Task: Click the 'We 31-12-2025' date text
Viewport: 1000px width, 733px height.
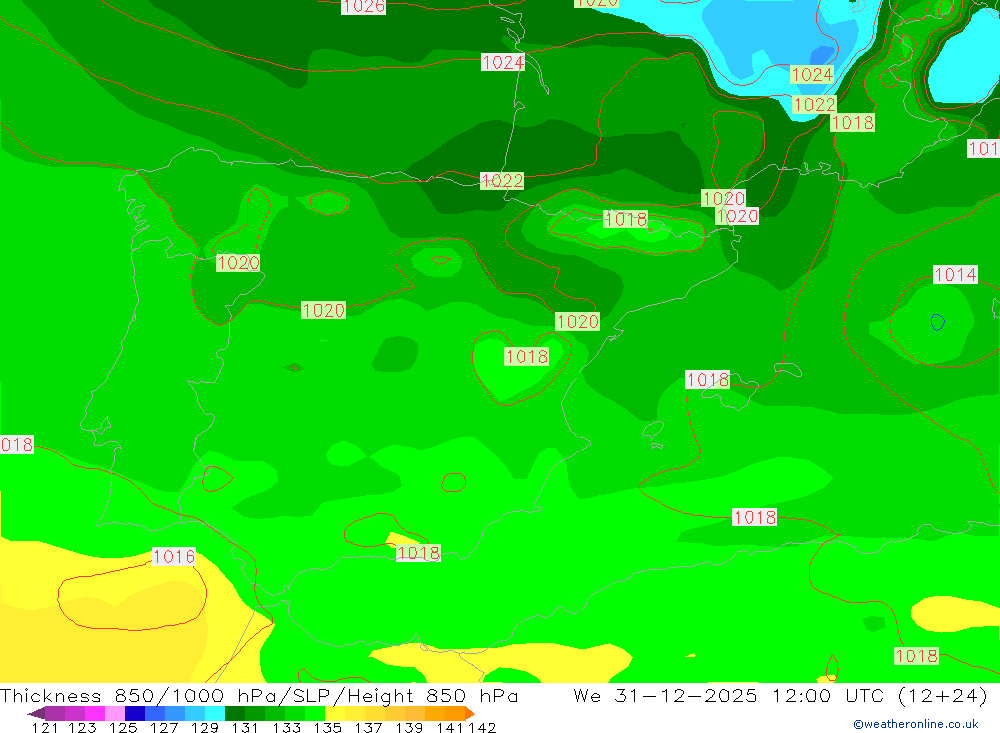Action: tap(665, 695)
